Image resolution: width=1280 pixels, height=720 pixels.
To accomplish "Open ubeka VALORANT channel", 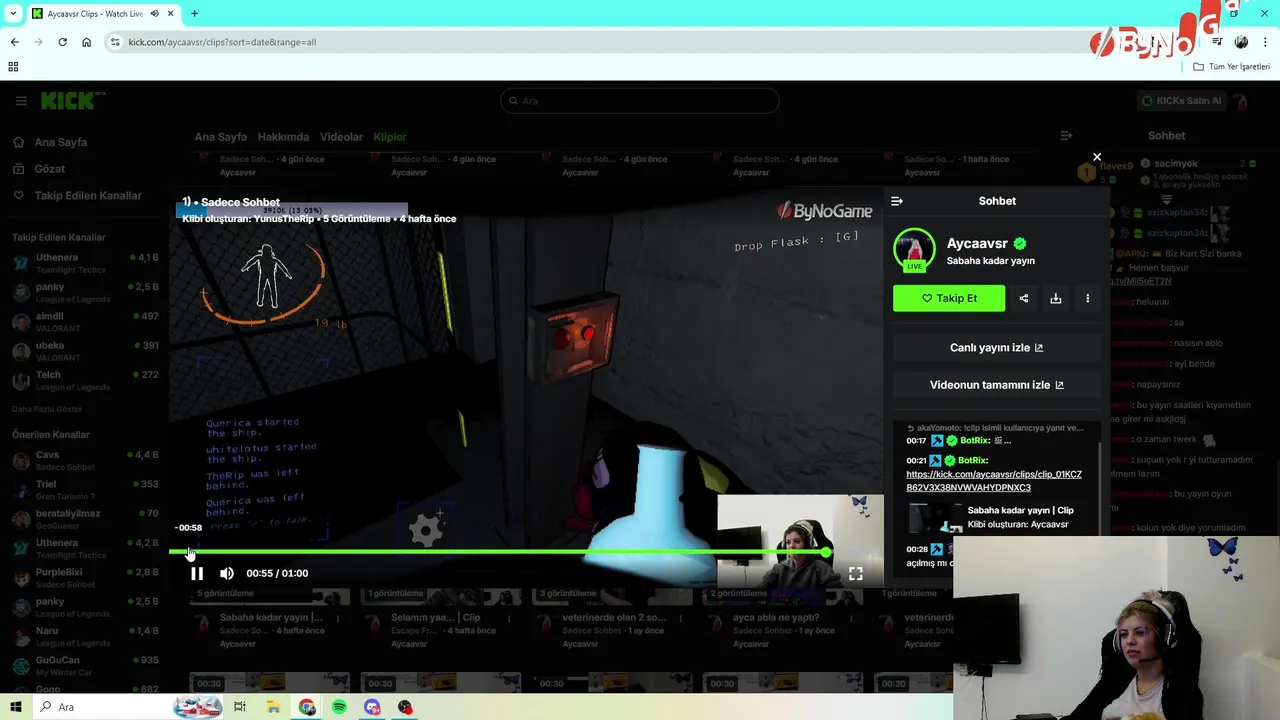I will click(x=85, y=351).
